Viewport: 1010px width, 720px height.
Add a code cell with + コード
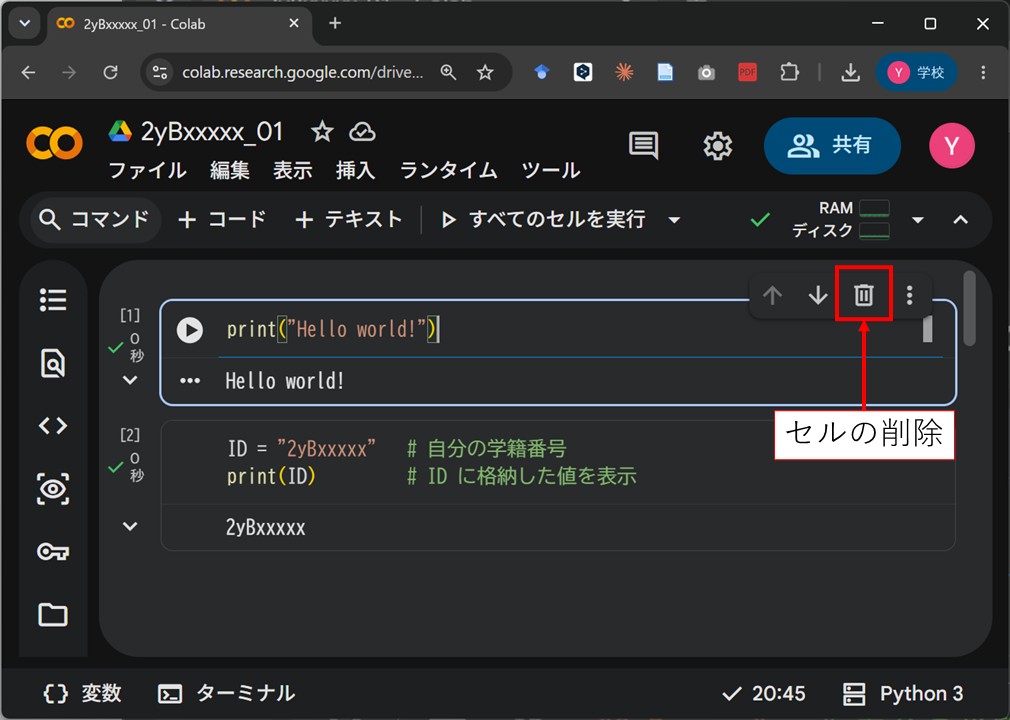coord(222,220)
